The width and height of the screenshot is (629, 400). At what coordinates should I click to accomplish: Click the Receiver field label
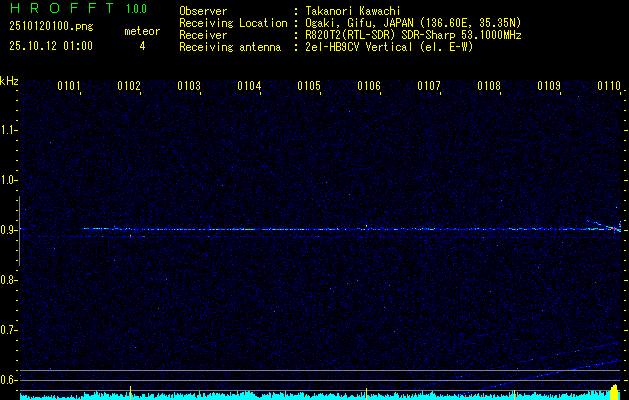point(203,35)
